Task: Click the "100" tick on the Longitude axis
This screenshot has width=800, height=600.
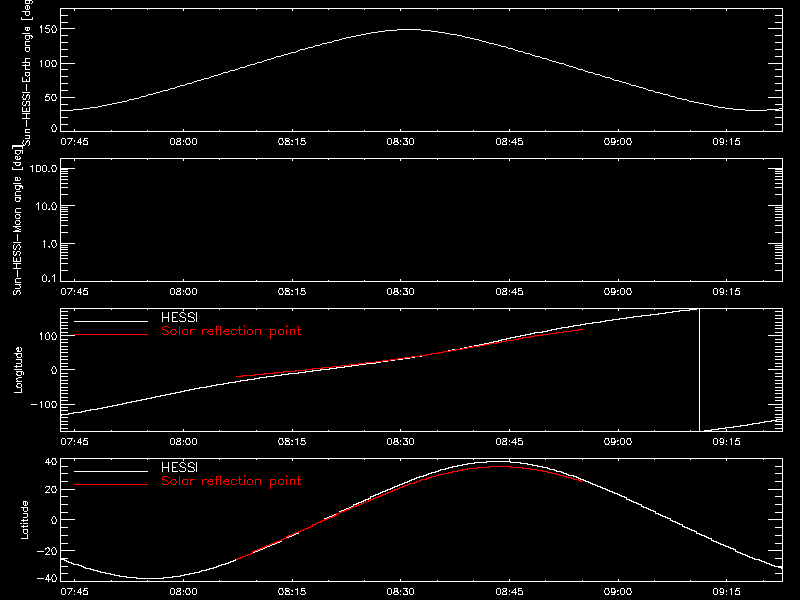Action: pos(48,336)
